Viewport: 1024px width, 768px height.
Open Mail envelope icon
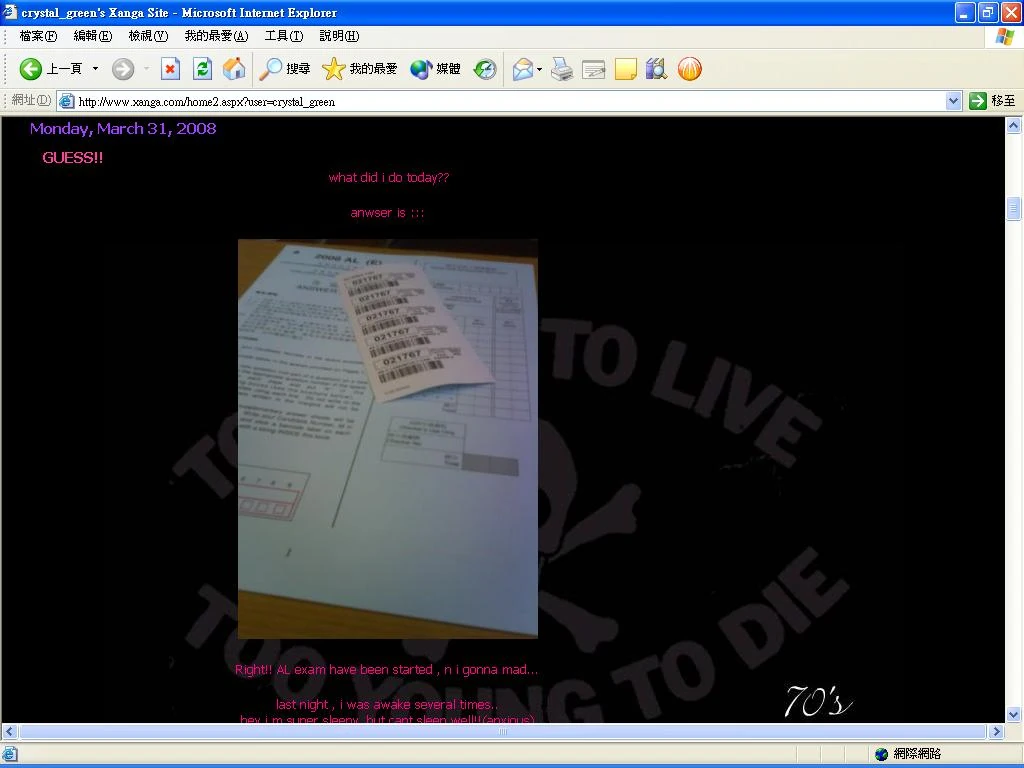(x=523, y=69)
